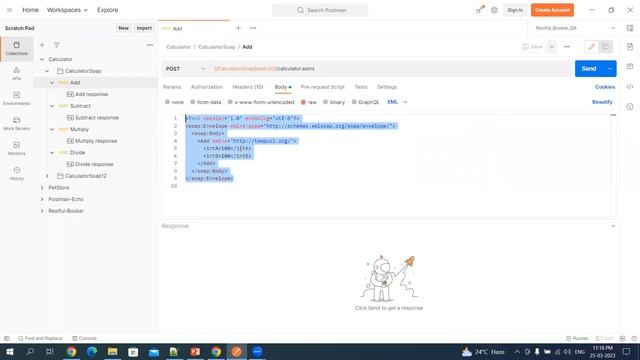This screenshot has width=640, height=360.
Task: Switch to edit mode pencil icon
Action: 591,47
